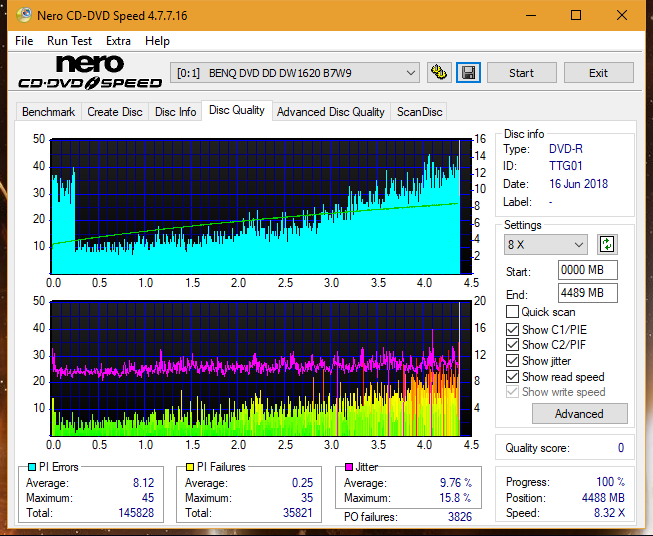653x536 pixels.
Task: Open the BENQ drive selection dropdown
Action: (294, 73)
